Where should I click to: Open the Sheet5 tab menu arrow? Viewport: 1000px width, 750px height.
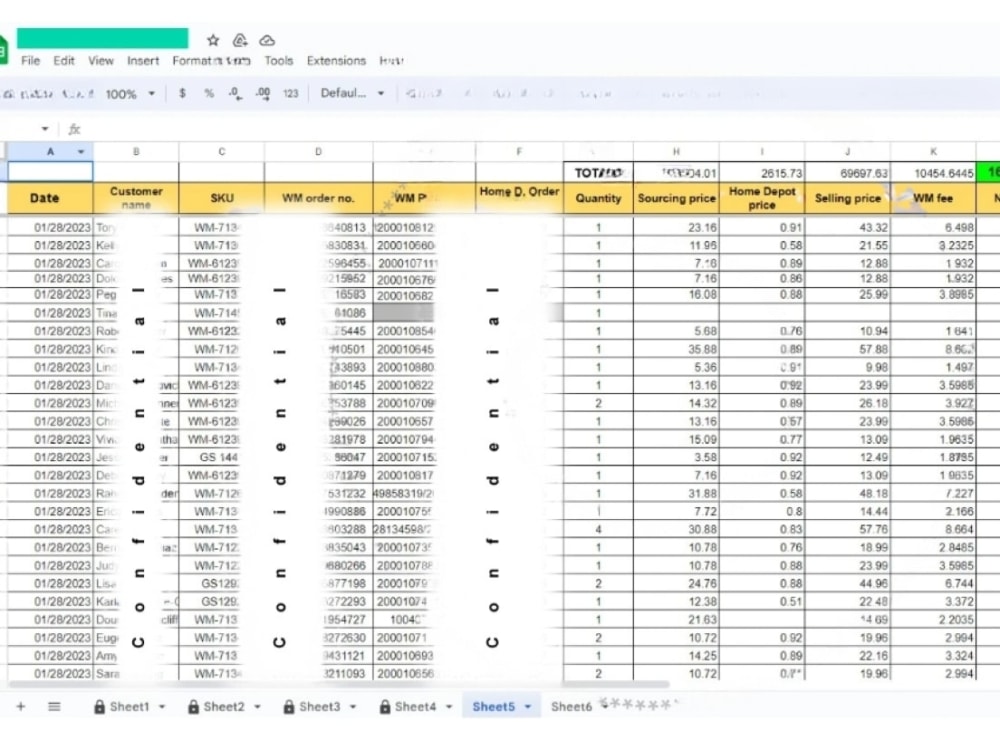coord(527,707)
